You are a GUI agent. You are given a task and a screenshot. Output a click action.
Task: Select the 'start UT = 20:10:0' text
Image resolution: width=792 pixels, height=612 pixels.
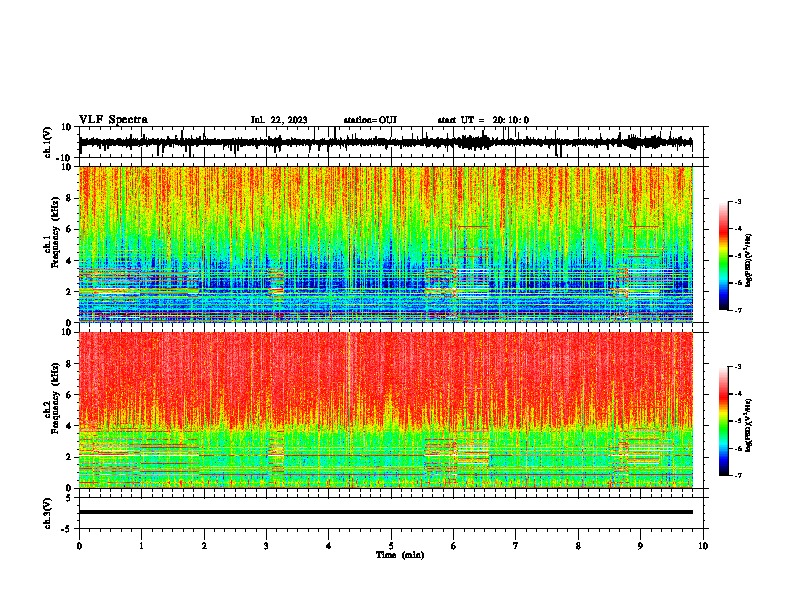click(483, 120)
